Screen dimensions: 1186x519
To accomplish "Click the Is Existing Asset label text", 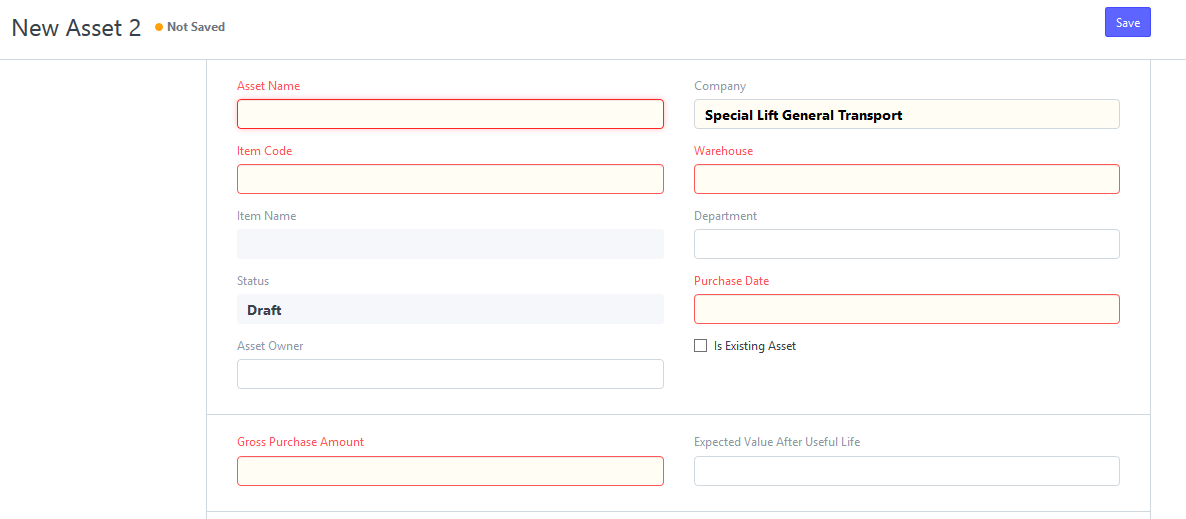I will (755, 346).
